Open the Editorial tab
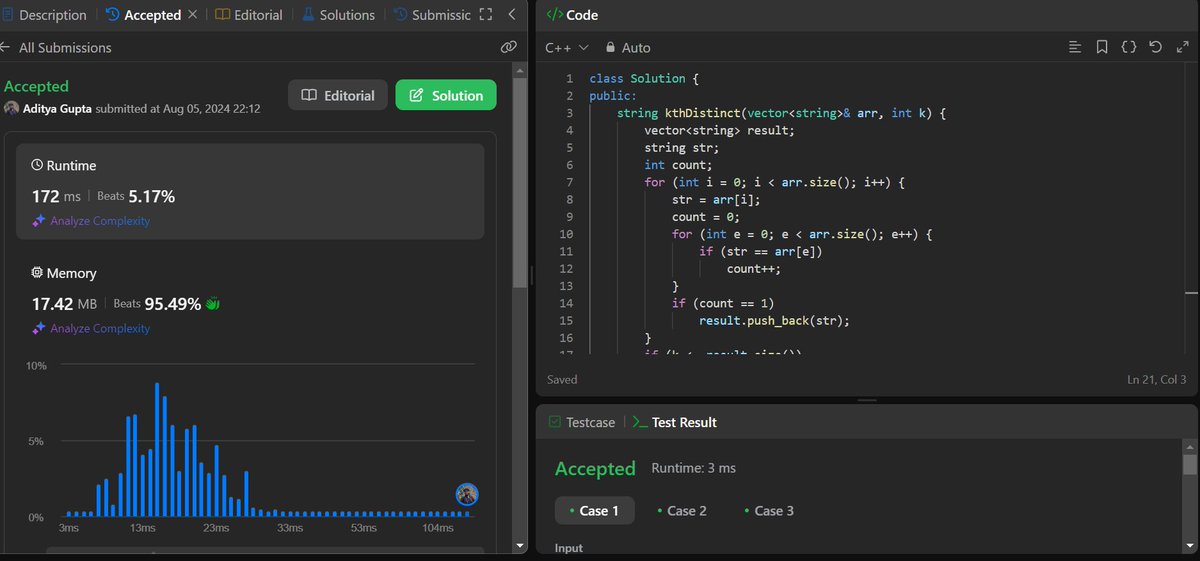This screenshot has width=1200, height=561. (x=249, y=15)
